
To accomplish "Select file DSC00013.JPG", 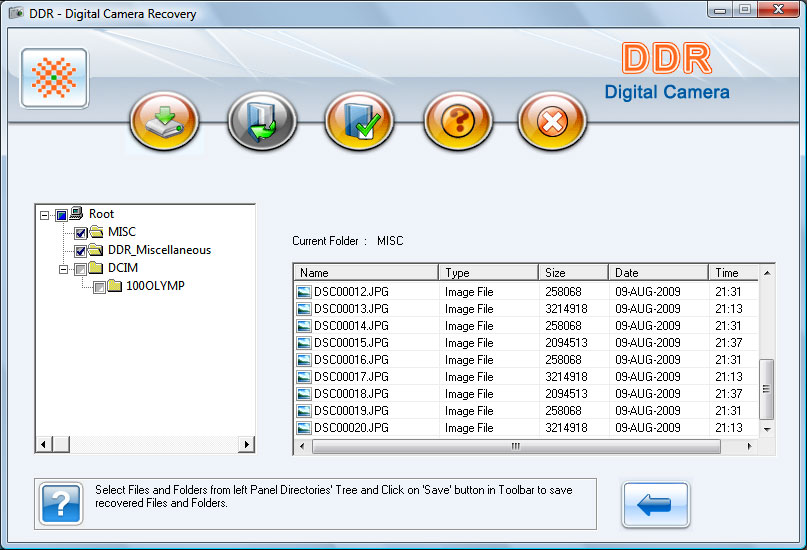I will (x=351, y=309).
